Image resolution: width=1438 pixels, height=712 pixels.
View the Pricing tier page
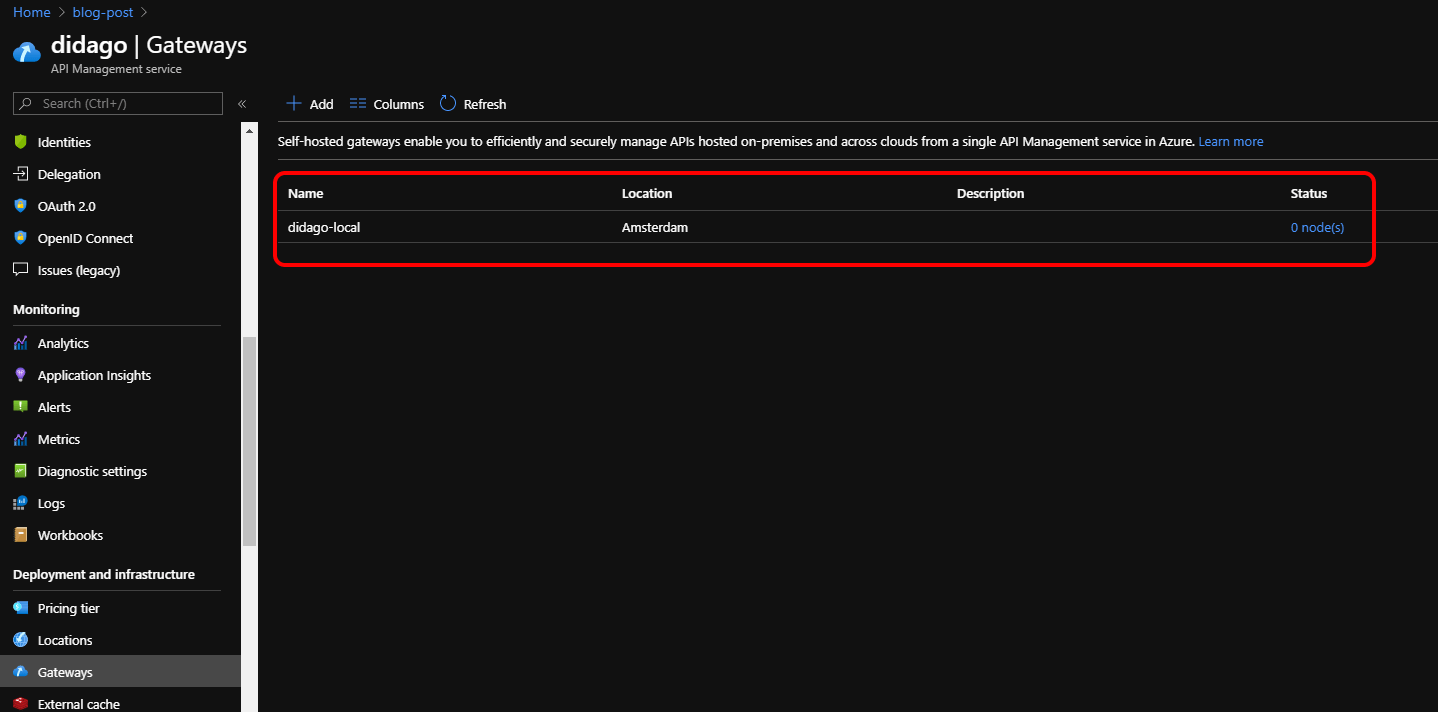coord(67,608)
